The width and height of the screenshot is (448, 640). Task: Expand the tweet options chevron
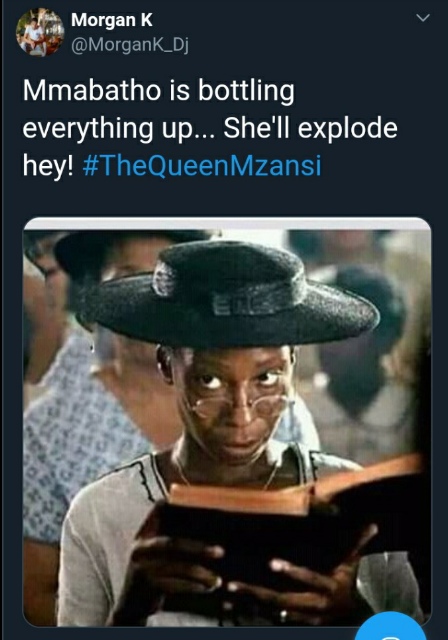[x=423, y=18]
